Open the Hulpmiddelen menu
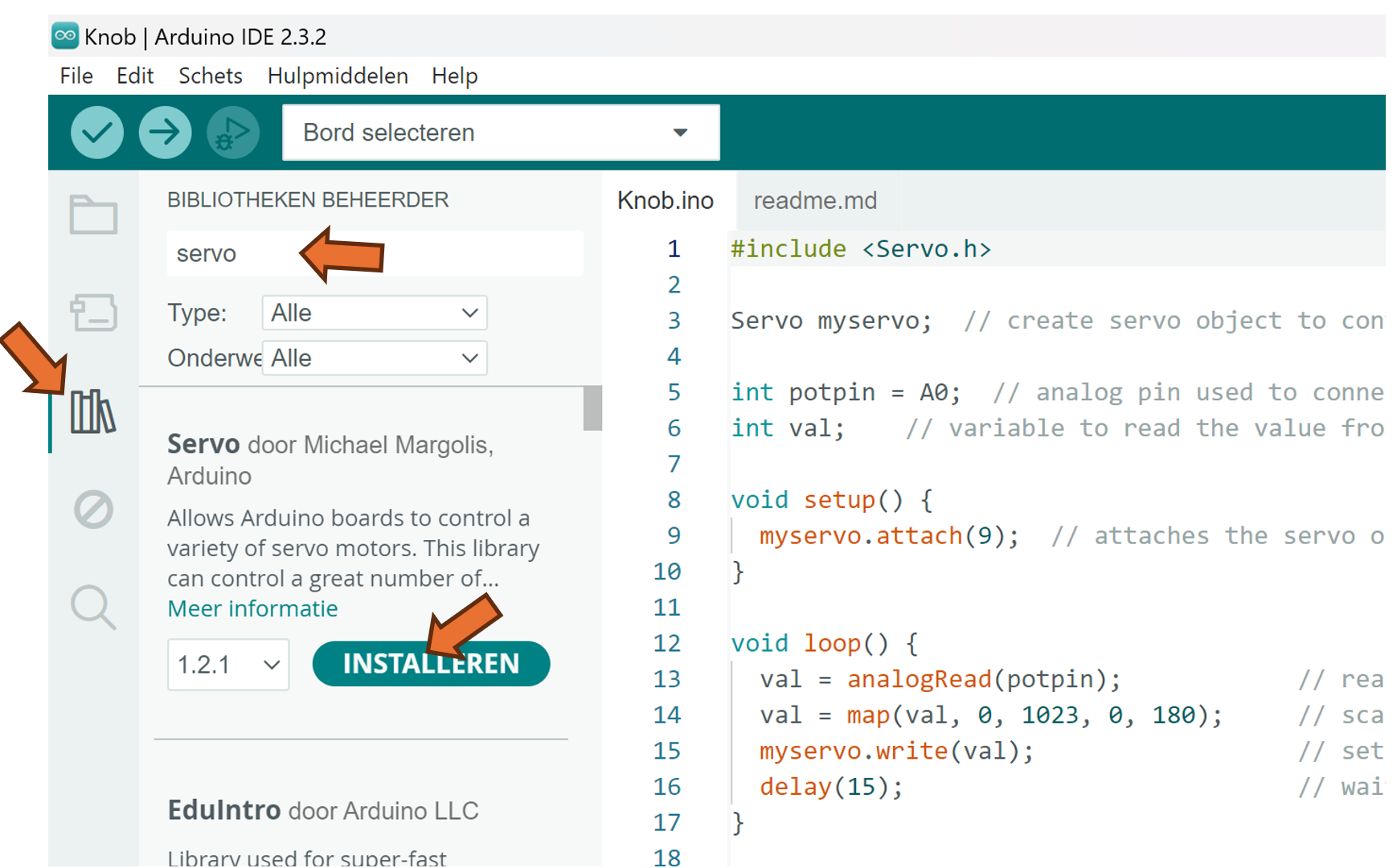Image resolution: width=1397 pixels, height=868 pixels. (338, 76)
